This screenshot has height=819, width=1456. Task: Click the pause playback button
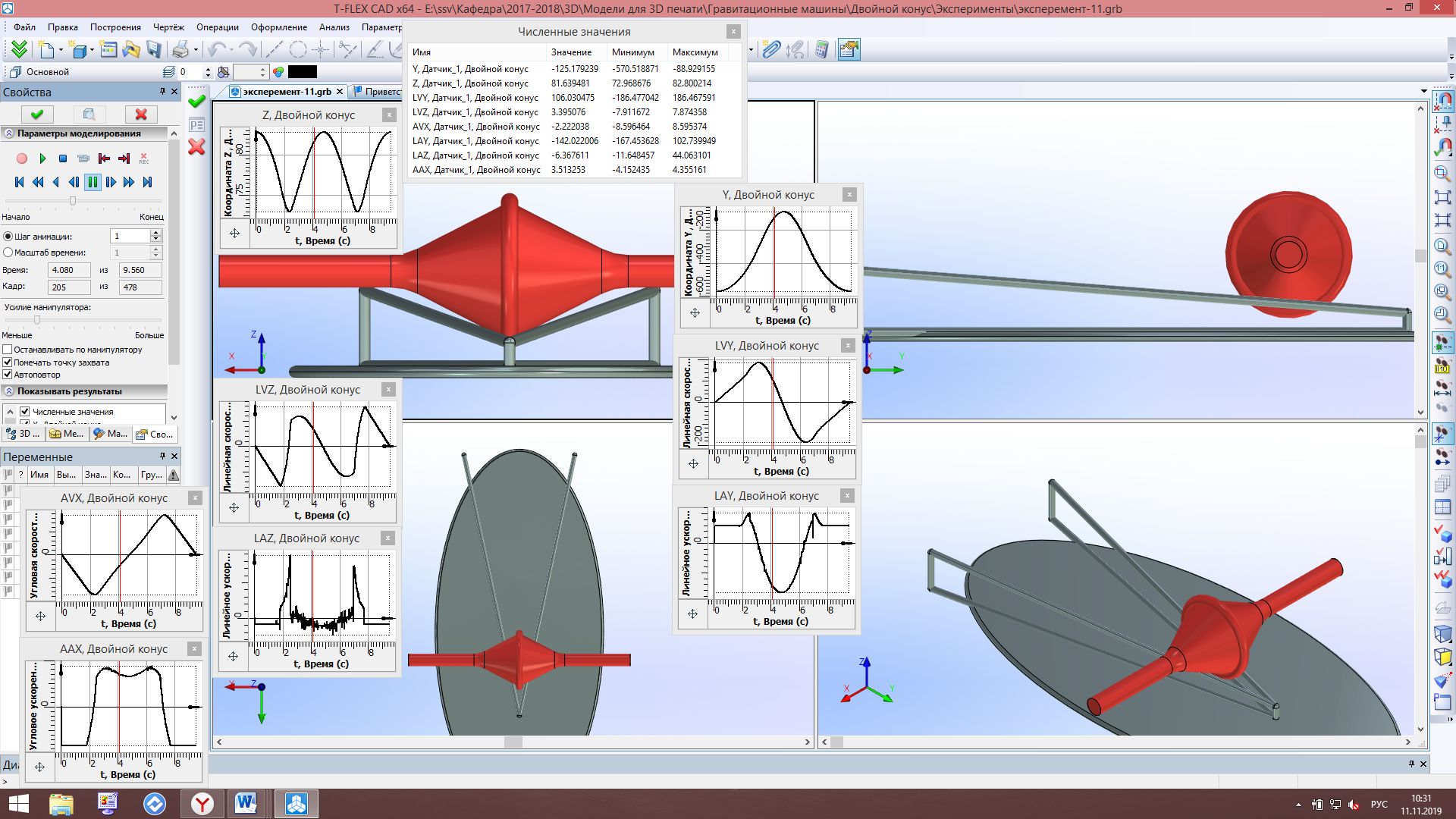tap(93, 182)
